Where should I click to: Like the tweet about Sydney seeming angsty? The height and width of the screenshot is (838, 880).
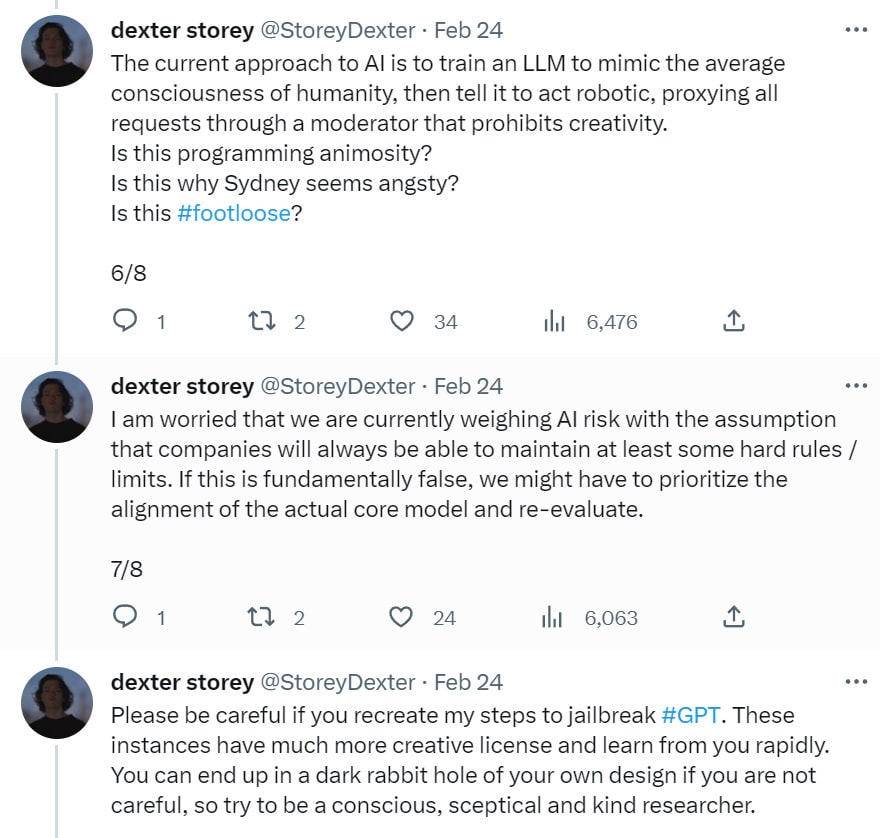pos(401,321)
